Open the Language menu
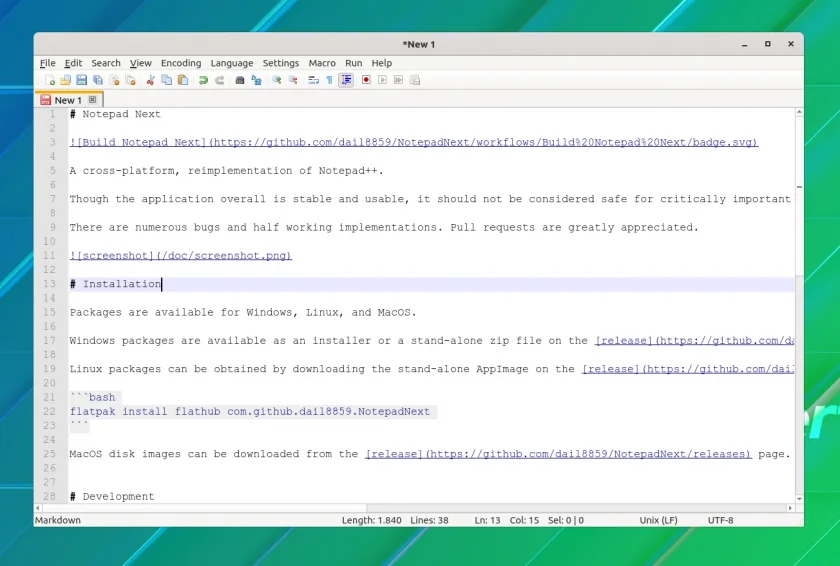 [x=232, y=63]
